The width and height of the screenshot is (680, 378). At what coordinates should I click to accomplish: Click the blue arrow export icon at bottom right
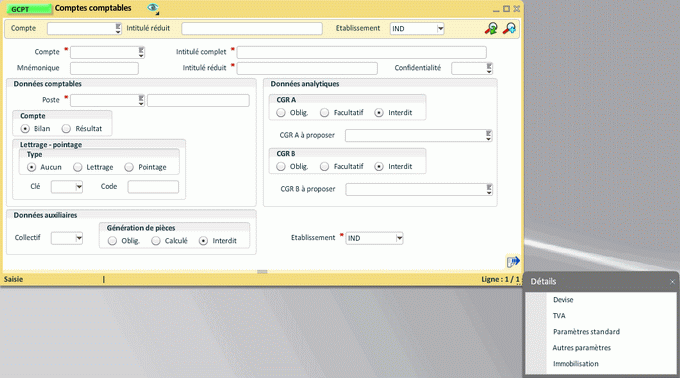coord(513,261)
